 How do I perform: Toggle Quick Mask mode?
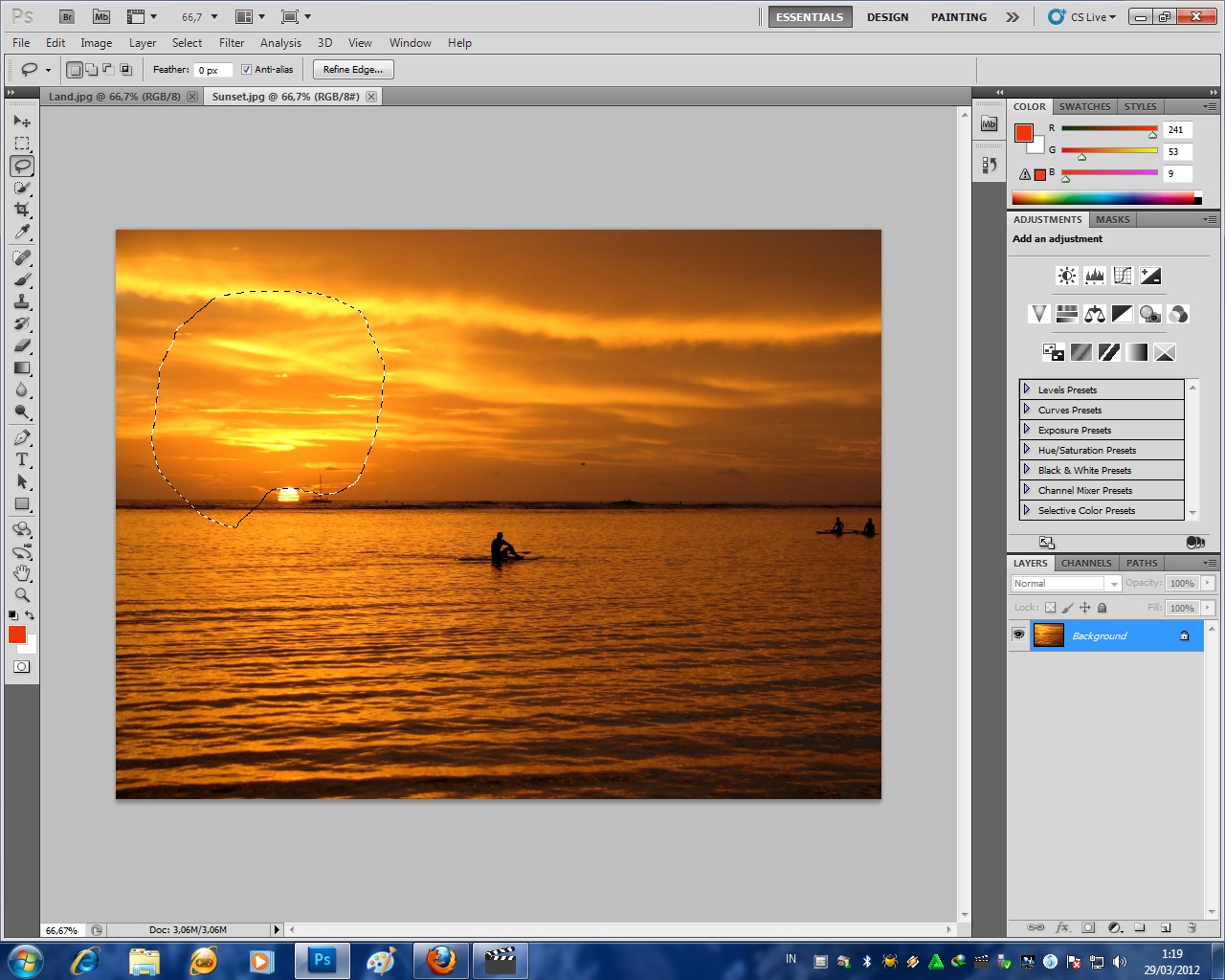(22, 666)
